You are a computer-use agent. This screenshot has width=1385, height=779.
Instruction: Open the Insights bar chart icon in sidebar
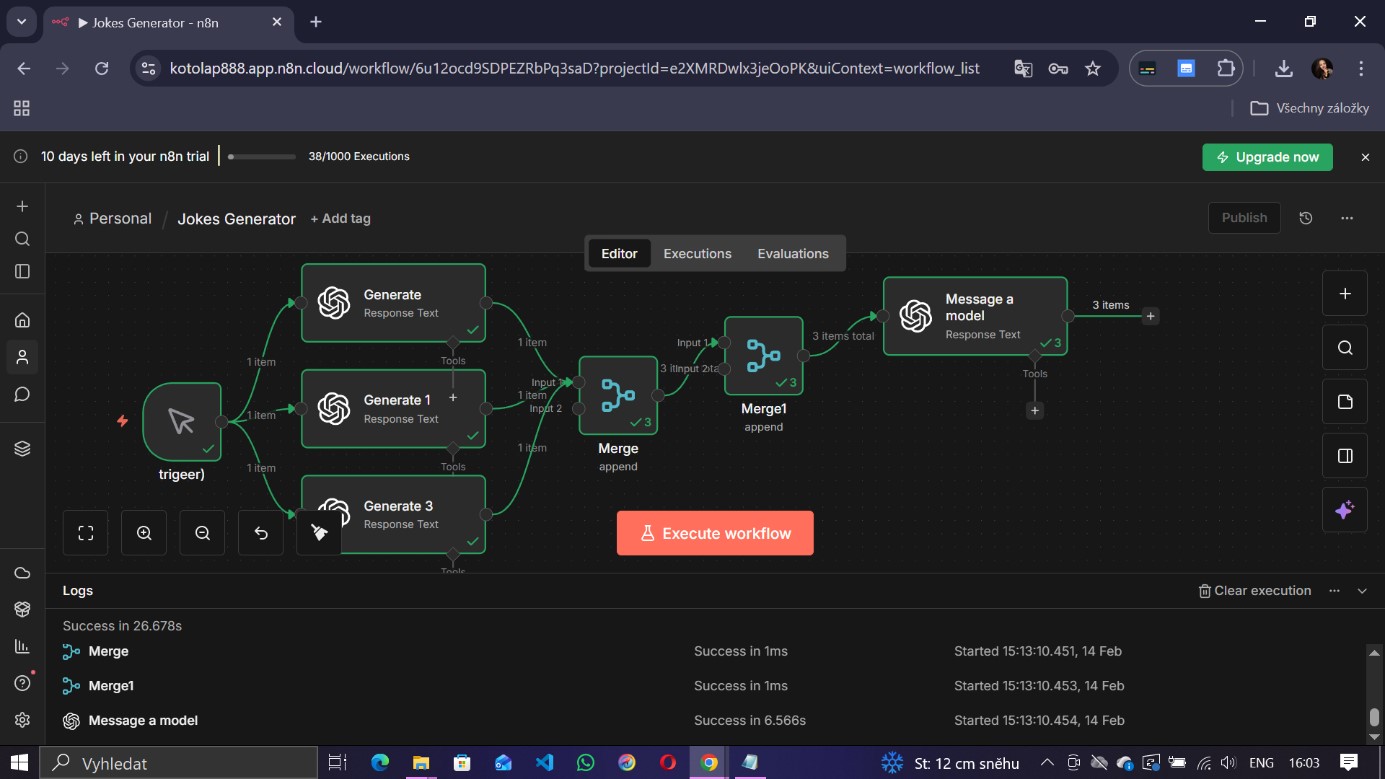[x=22, y=646]
